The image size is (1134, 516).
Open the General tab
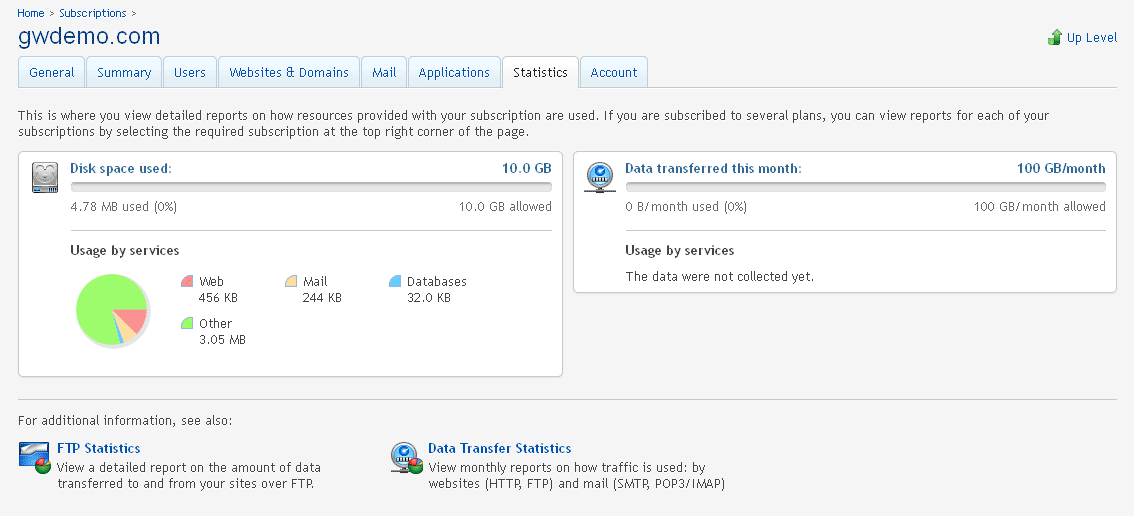[52, 73]
